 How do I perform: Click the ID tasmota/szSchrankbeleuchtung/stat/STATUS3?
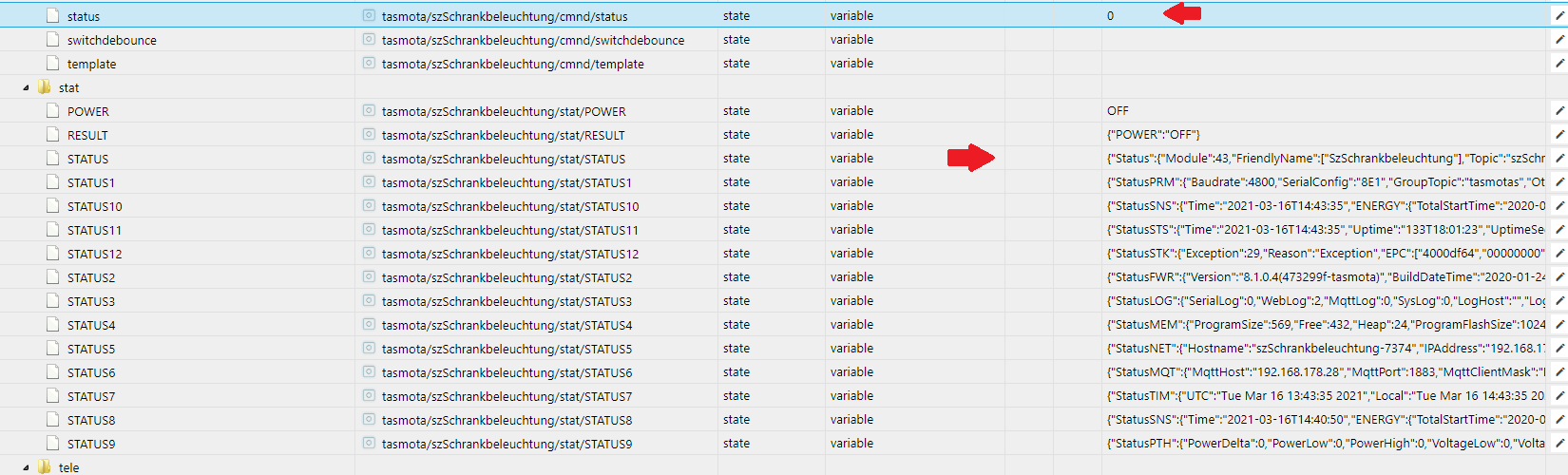click(507, 301)
